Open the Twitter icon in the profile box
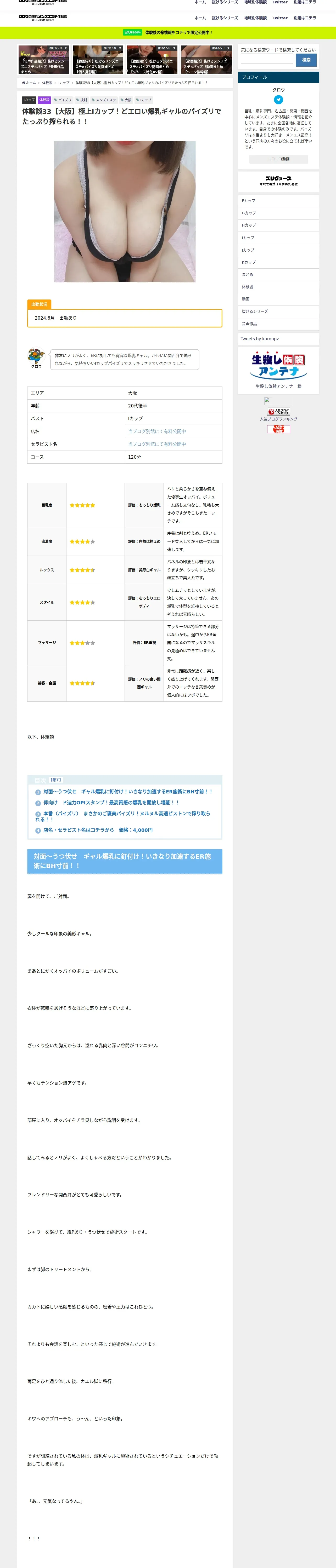The height and width of the screenshot is (1568, 336). pos(279,100)
